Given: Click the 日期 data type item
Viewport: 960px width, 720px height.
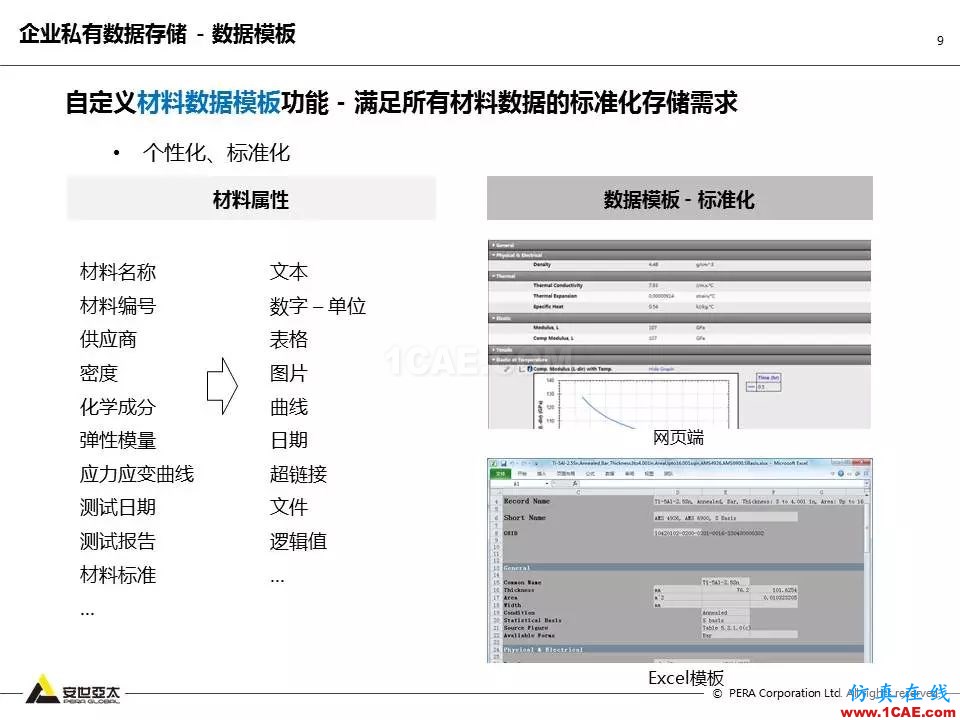Looking at the screenshot, I should [289, 440].
